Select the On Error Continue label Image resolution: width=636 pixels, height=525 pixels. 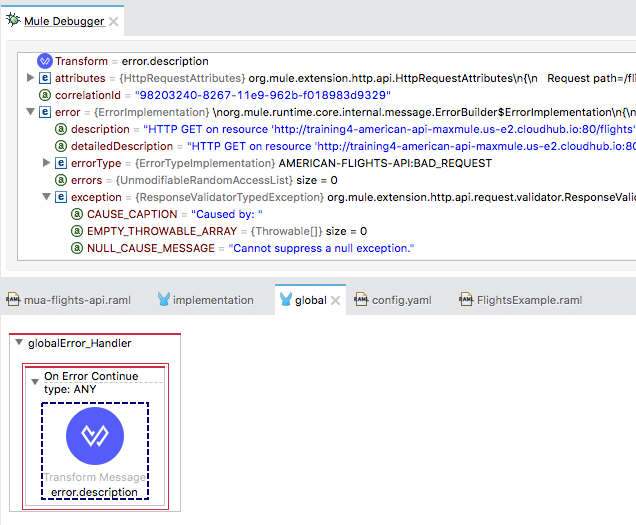(x=91, y=376)
